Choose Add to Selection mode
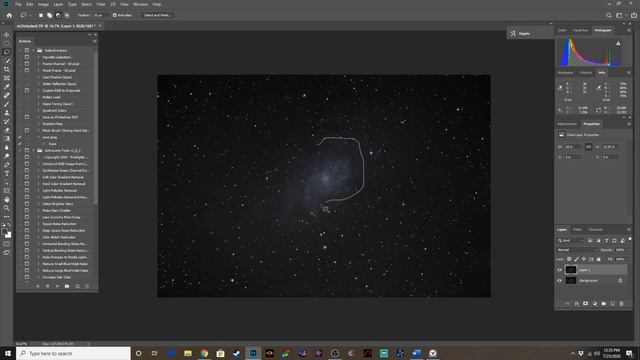This screenshot has width=640, height=360. tap(49, 15)
